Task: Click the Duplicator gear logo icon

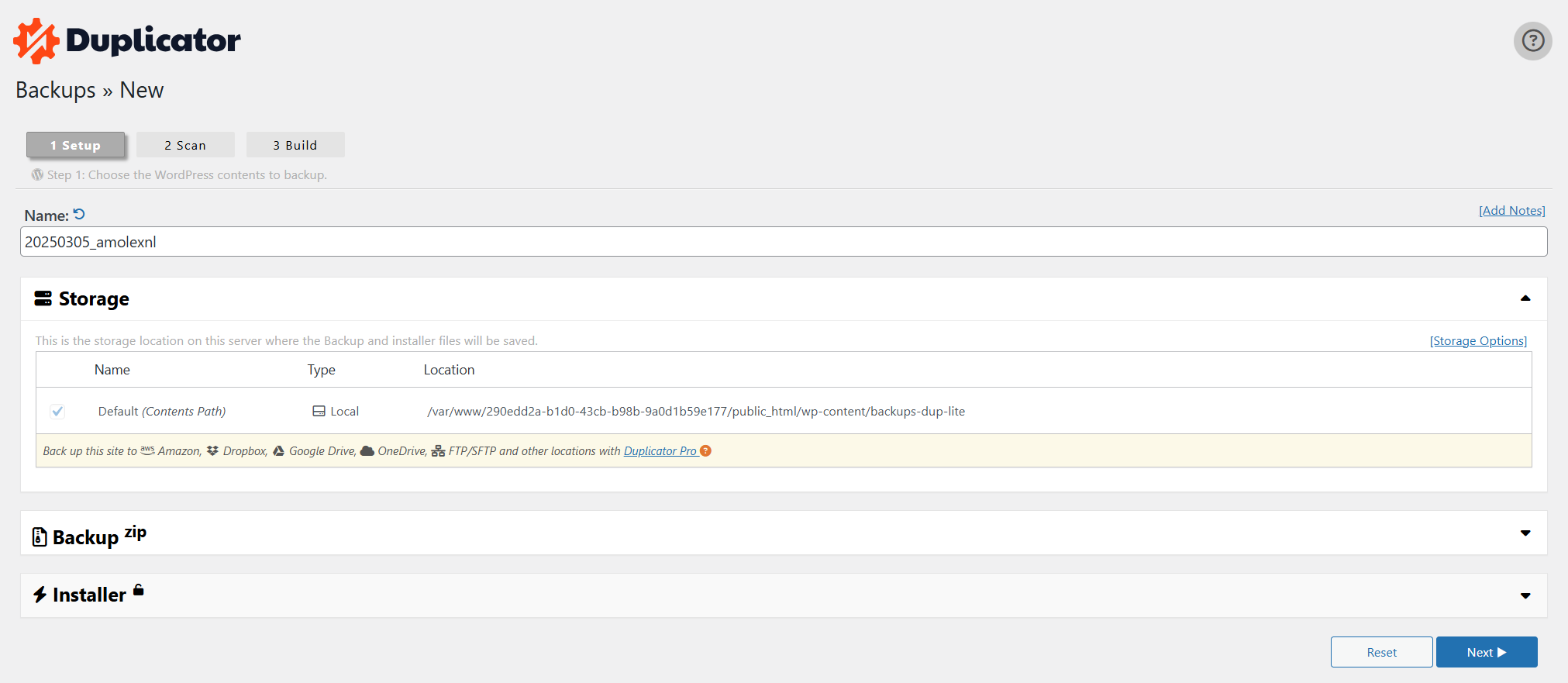Action: [x=36, y=40]
